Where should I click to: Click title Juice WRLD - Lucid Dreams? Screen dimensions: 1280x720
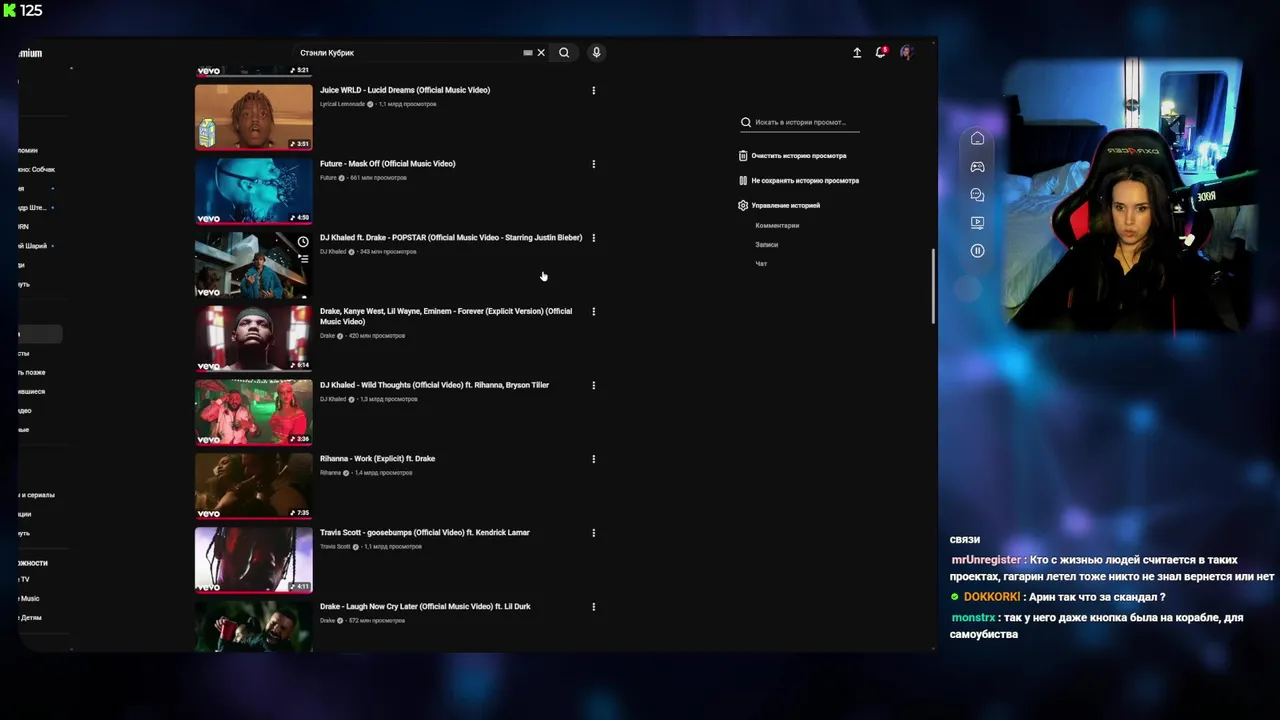405,90
